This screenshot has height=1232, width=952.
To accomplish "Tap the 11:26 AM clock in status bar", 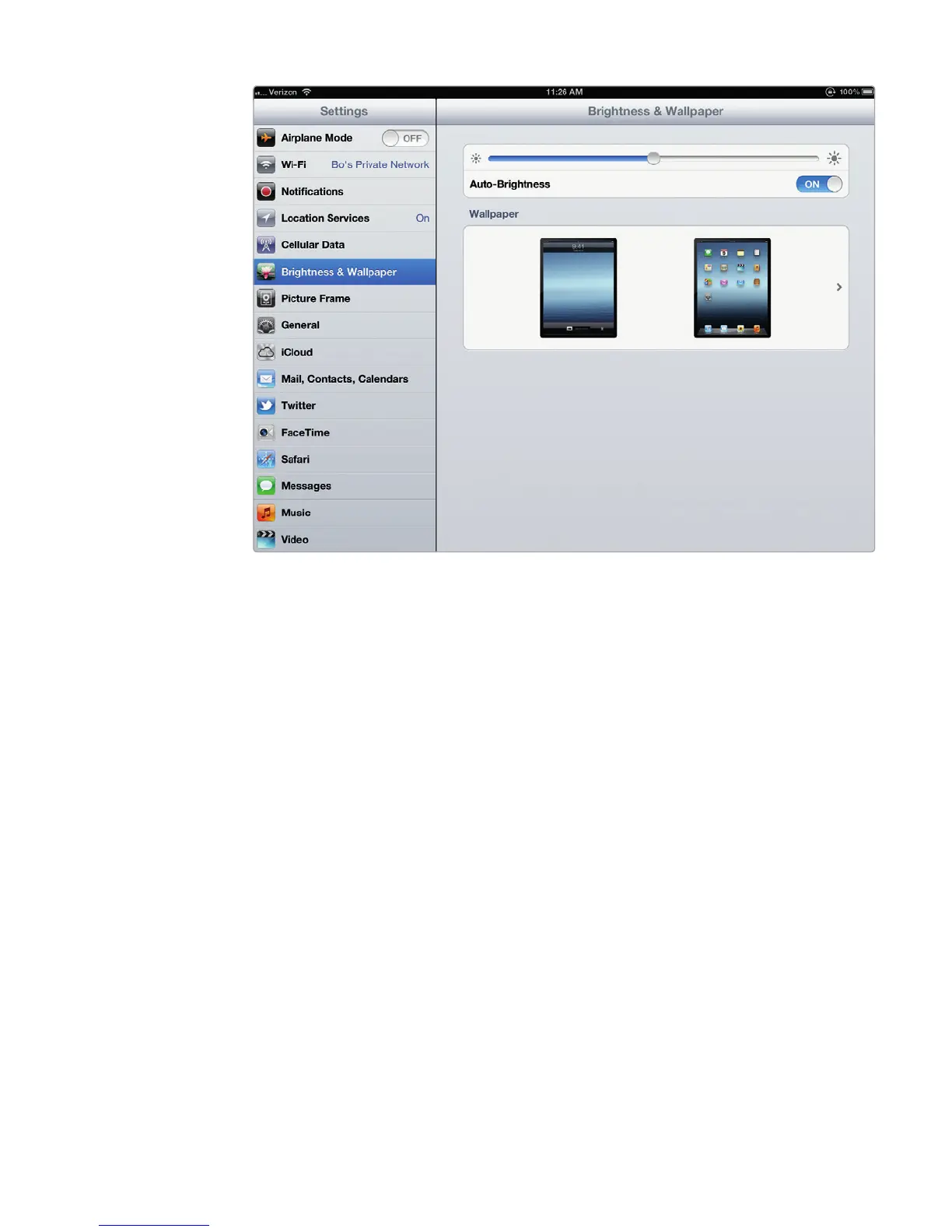I will click(x=564, y=92).
